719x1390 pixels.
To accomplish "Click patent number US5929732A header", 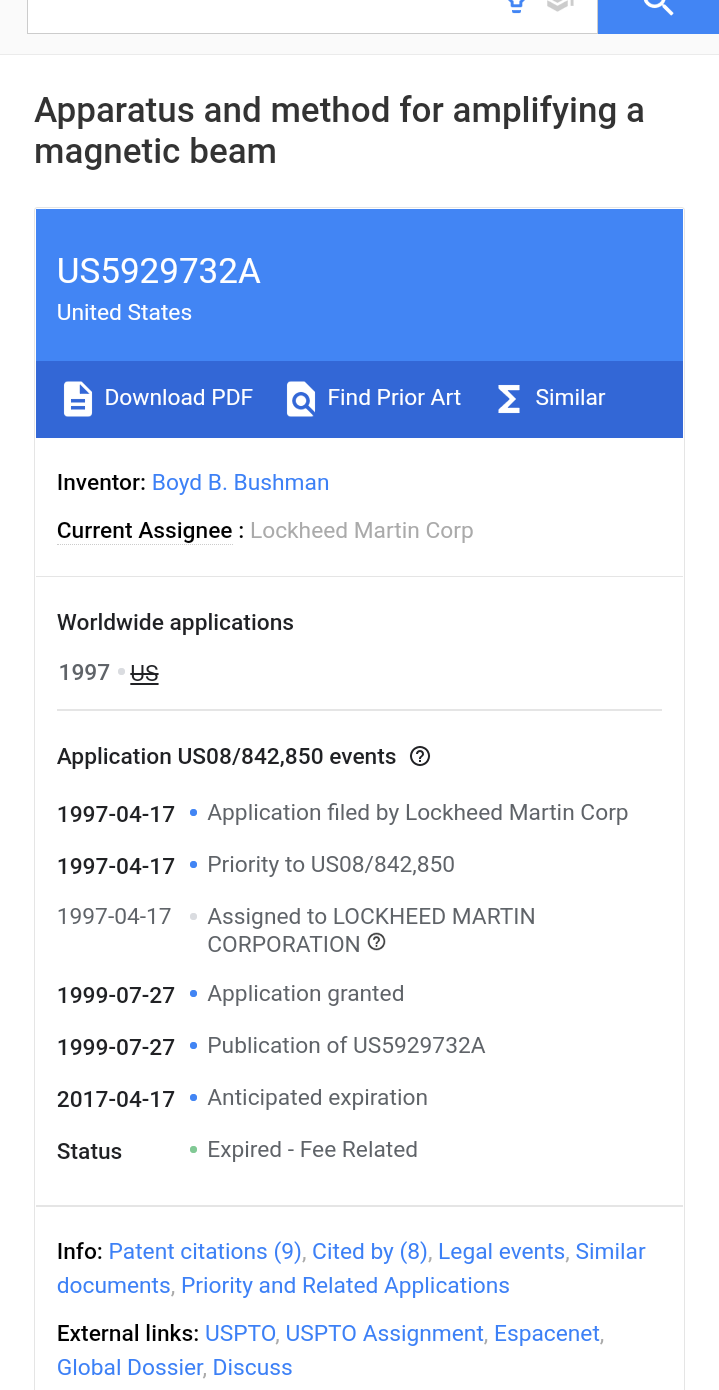I will pos(159,271).
